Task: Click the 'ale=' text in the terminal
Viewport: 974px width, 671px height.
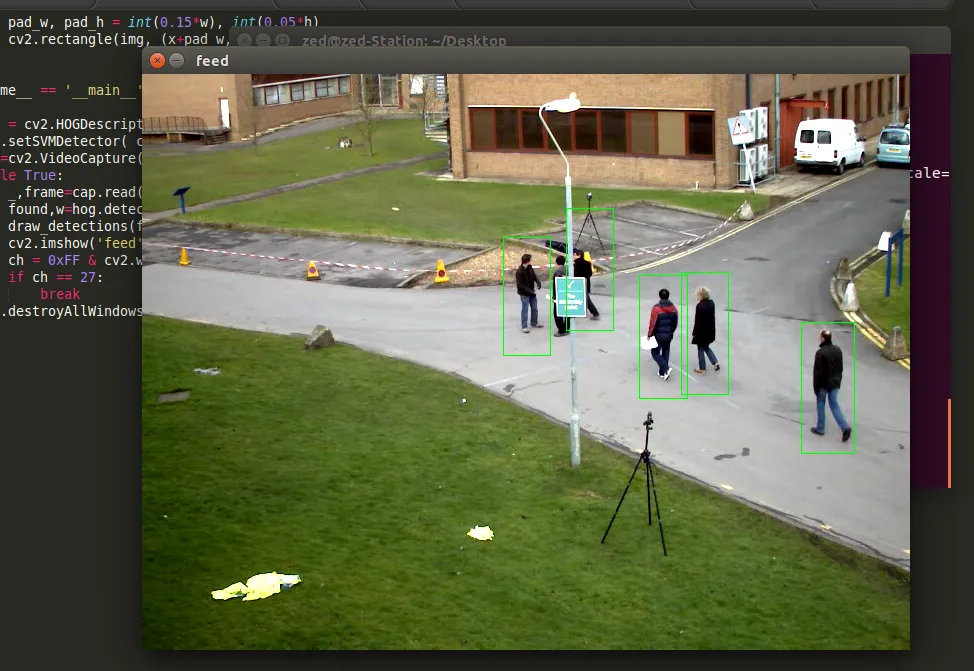Action: click(x=930, y=173)
